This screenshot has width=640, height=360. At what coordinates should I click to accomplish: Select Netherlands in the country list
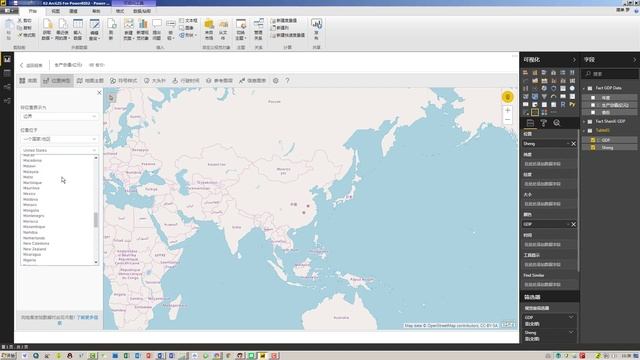[34, 238]
